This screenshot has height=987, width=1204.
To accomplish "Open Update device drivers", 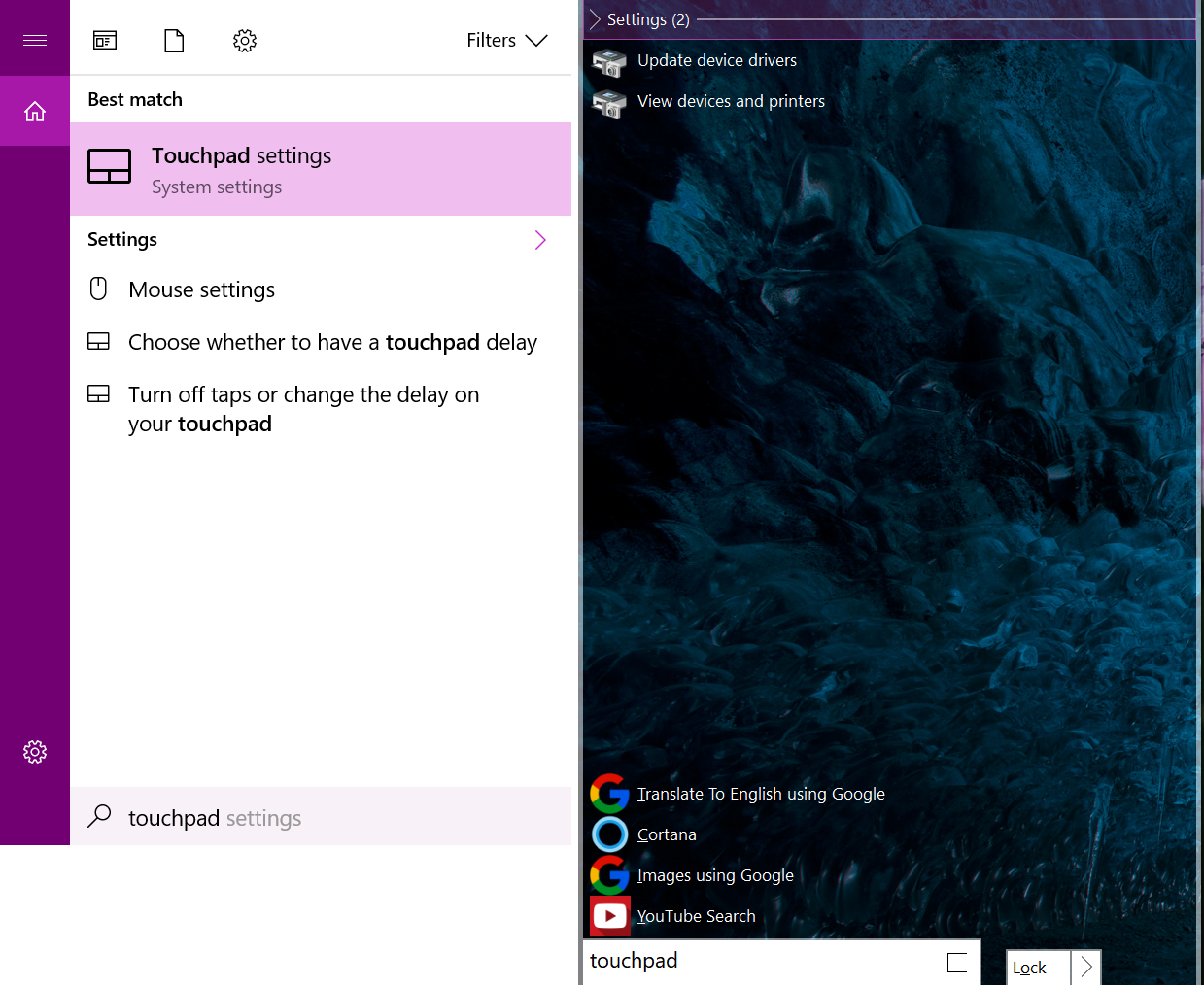I will click(716, 60).
